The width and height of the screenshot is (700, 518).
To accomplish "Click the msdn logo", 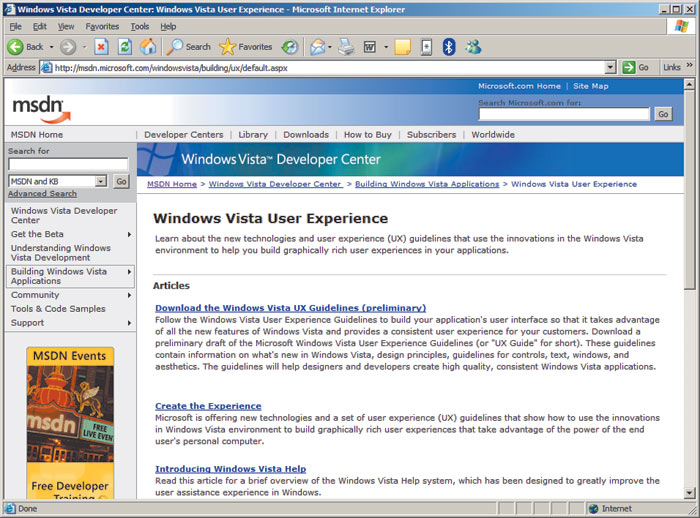I will (42, 109).
